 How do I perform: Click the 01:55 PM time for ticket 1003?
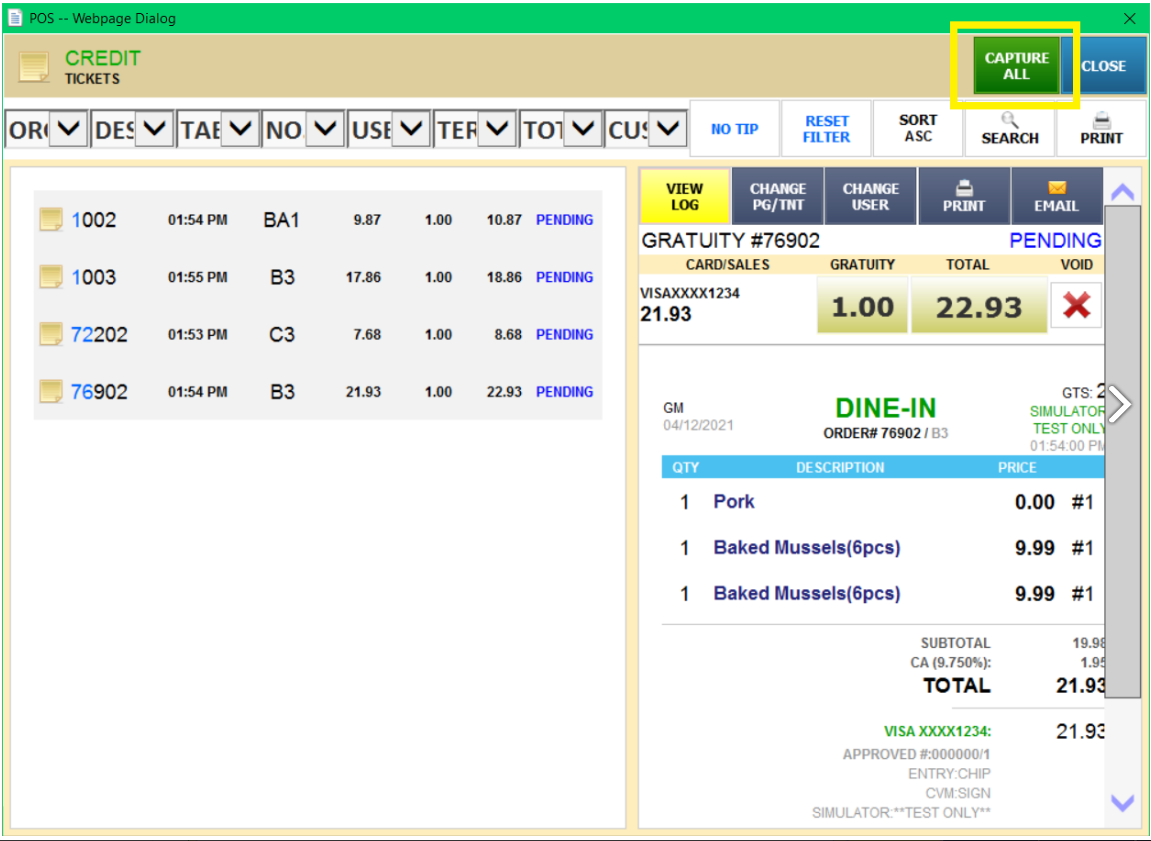tap(197, 277)
